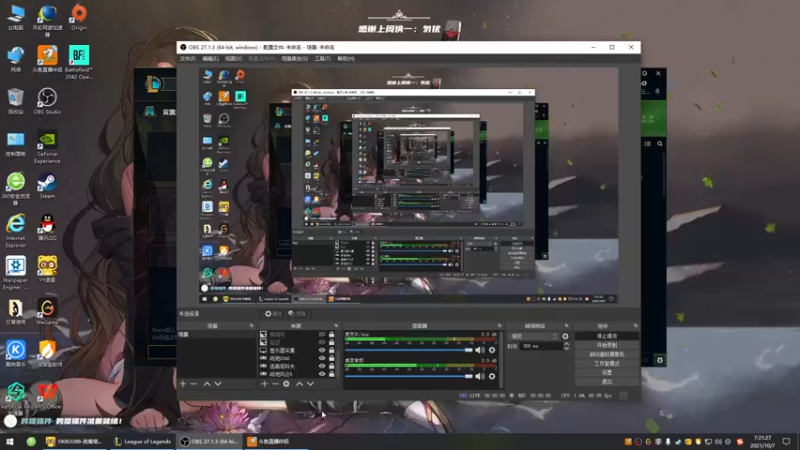Click Settings button in Controls panel
Viewport: 800px width, 450px height.
coord(607,372)
